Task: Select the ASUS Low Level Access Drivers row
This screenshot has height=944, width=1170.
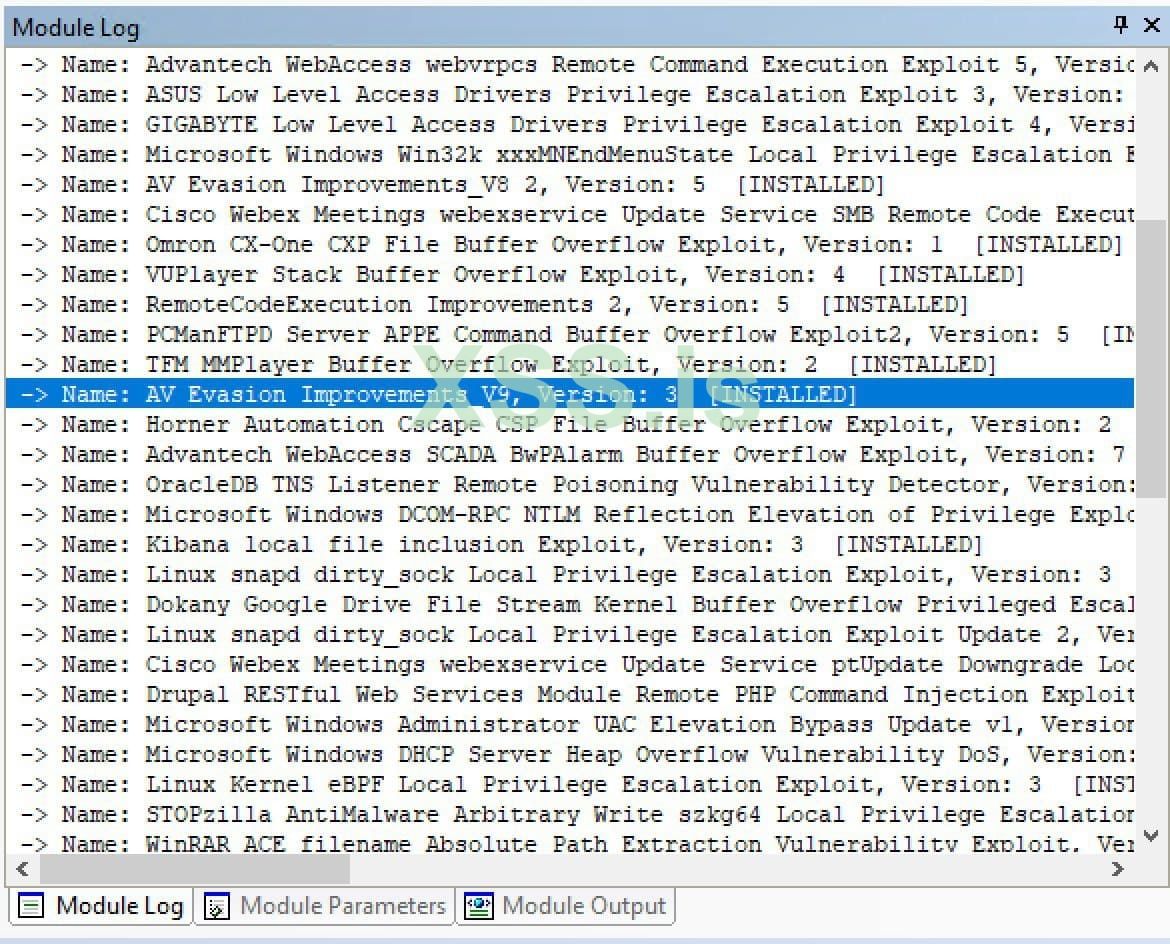Action: [x=570, y=95]
